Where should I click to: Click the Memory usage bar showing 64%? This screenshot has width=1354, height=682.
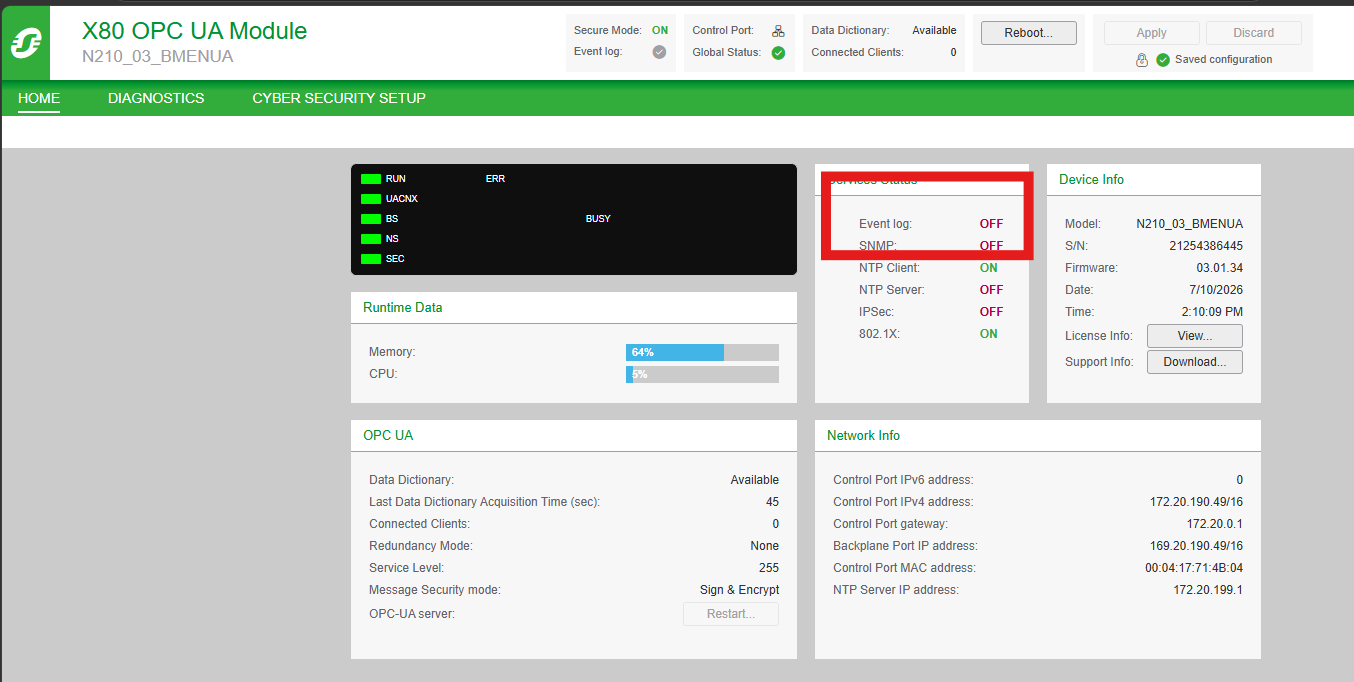click(x=702, y=352)
